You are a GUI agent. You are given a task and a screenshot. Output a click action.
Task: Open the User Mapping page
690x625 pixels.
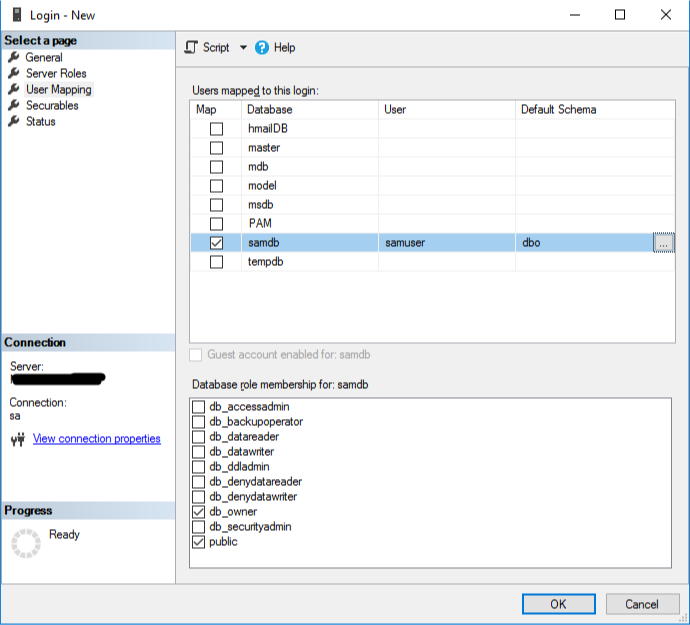point(58,89)
